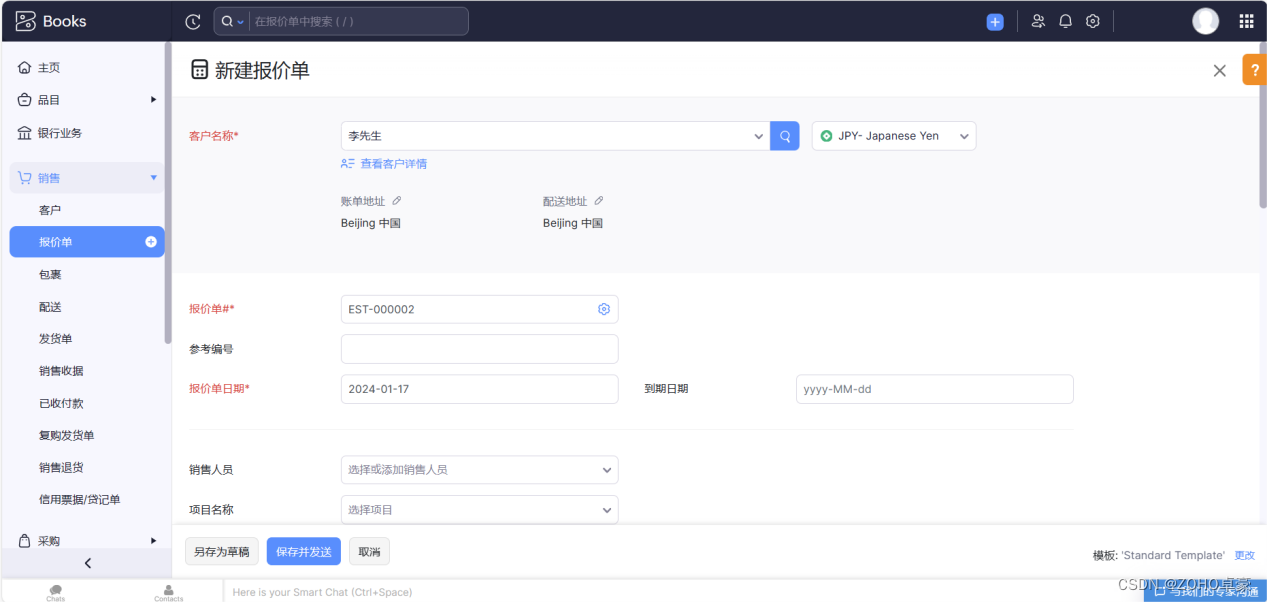Click the orange help question mark
The image size is (1267, 602).
(x=1254, y=70)
